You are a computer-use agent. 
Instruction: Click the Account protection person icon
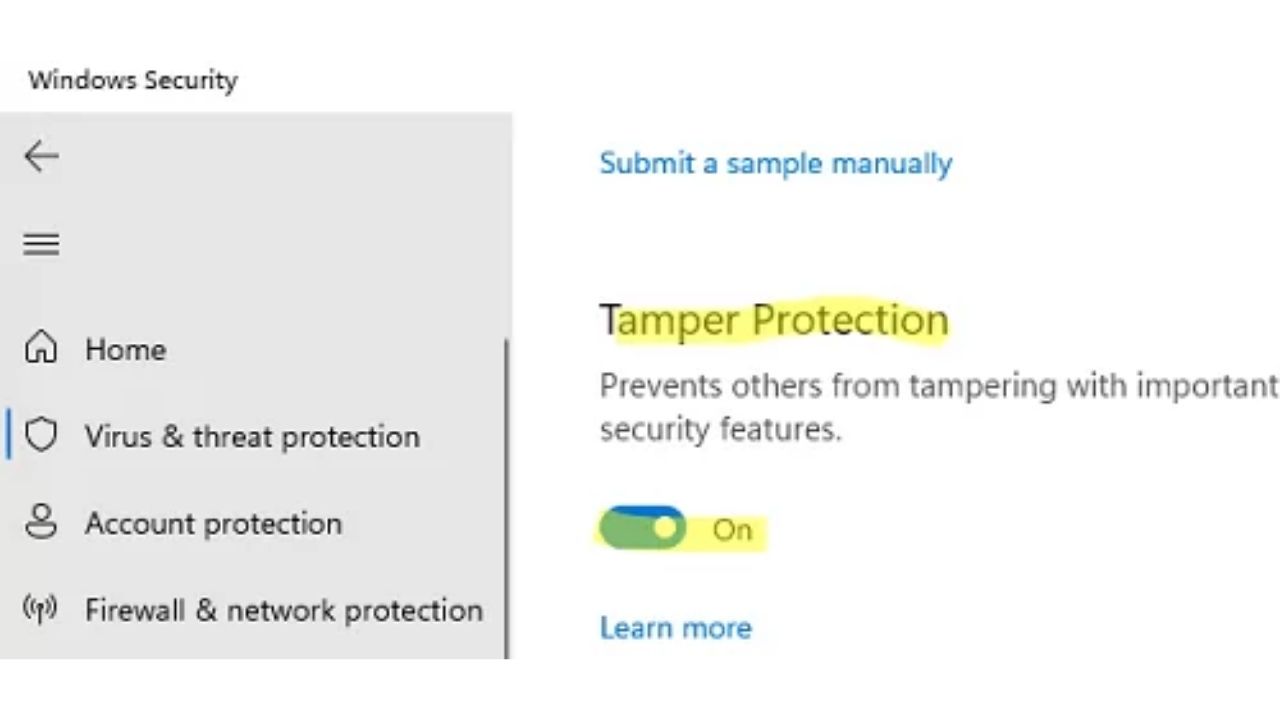(41, 523)
